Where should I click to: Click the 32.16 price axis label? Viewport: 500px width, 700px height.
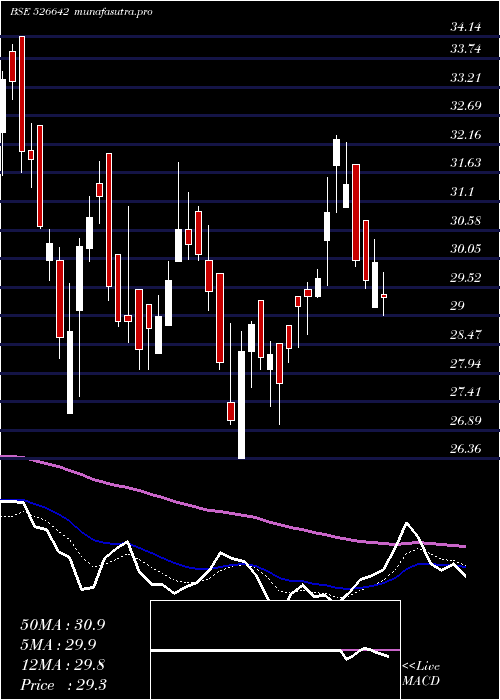[x=466, y=135]
